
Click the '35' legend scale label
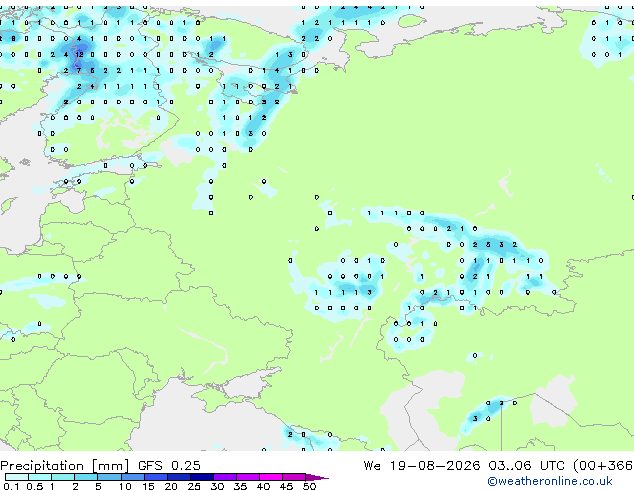pyautogui.click(x=240, y=486)
